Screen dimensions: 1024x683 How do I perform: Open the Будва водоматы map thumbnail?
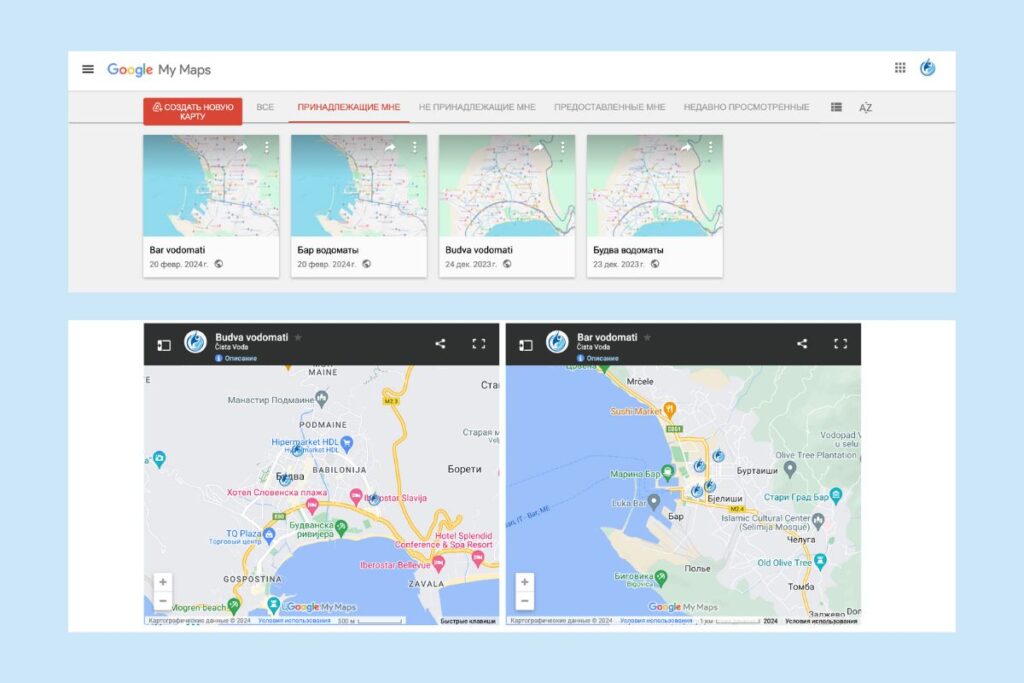point(654,185)
